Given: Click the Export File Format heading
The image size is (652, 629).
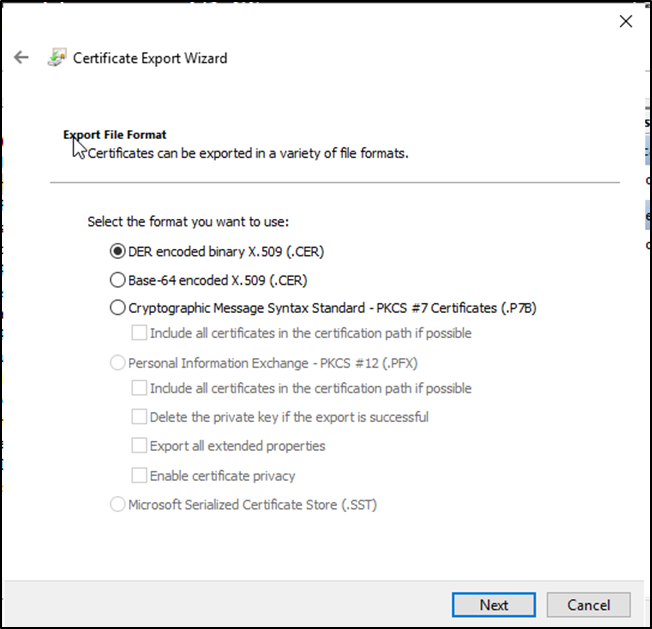Looking at the screenshot, I should [115, 134].
